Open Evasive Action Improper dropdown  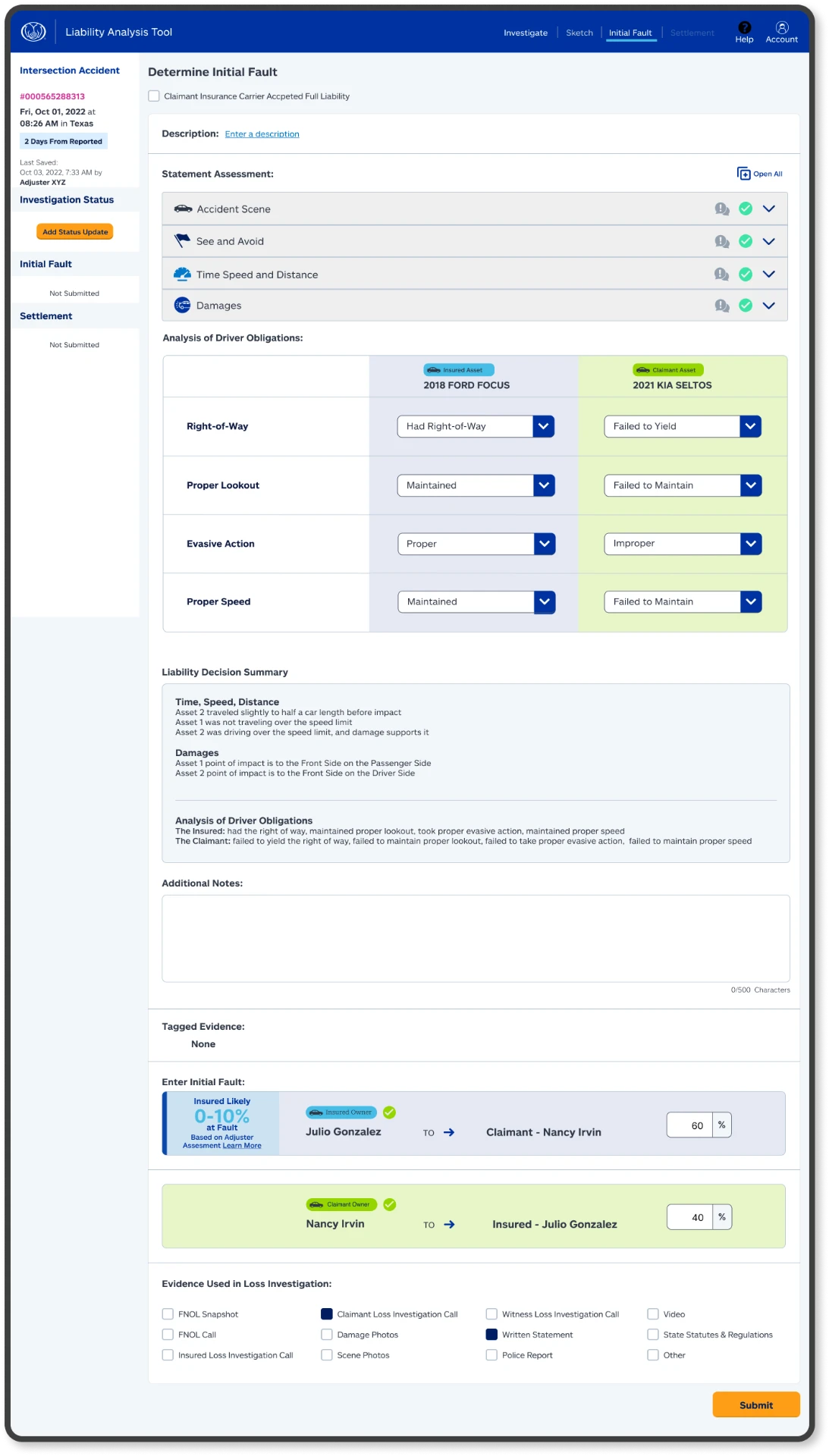683,544
